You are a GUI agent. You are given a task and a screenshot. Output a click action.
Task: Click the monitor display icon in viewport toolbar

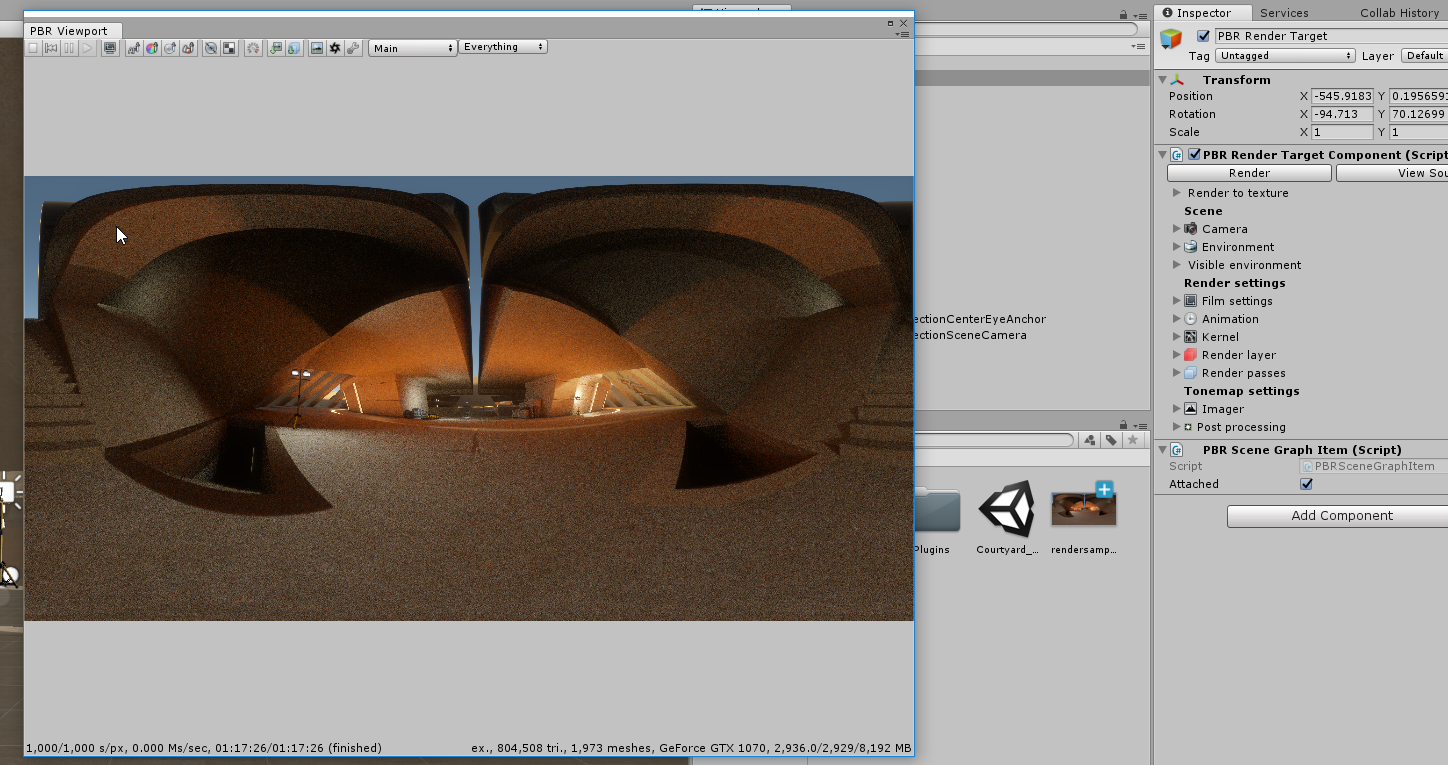(110, 48)
